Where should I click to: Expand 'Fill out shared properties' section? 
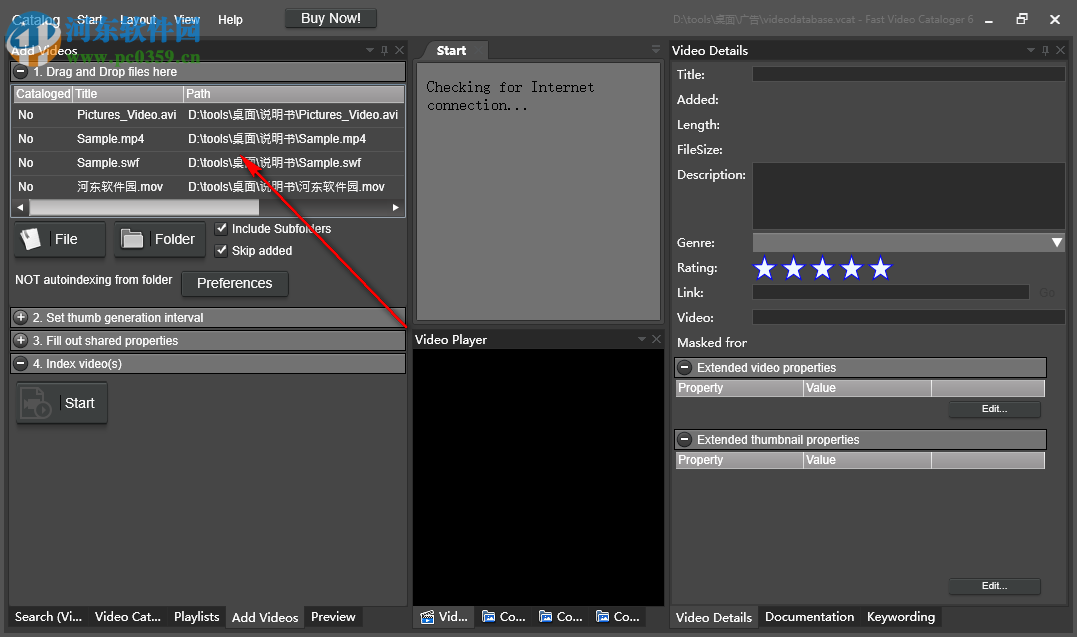coord(20,339)
